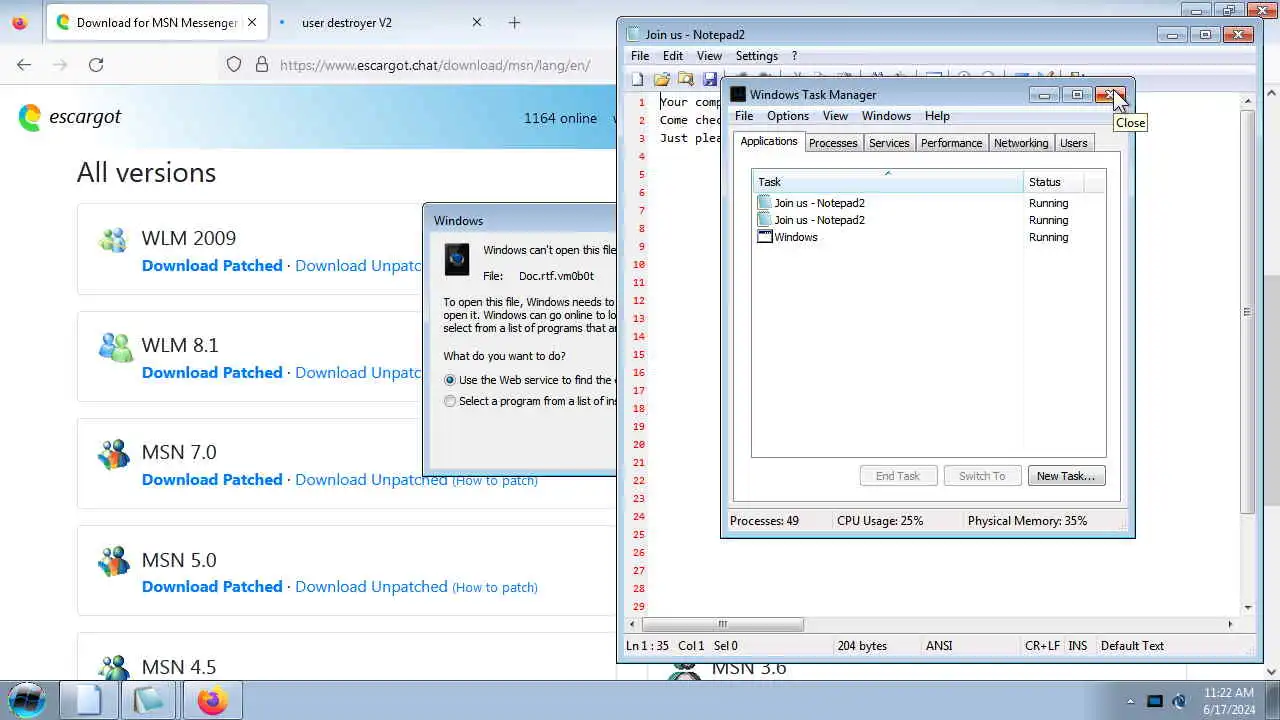Click WLM 8.1 Download Patched link
Image resolution: width=1280 pixels, height=720 pixels.
click(212, 372)
